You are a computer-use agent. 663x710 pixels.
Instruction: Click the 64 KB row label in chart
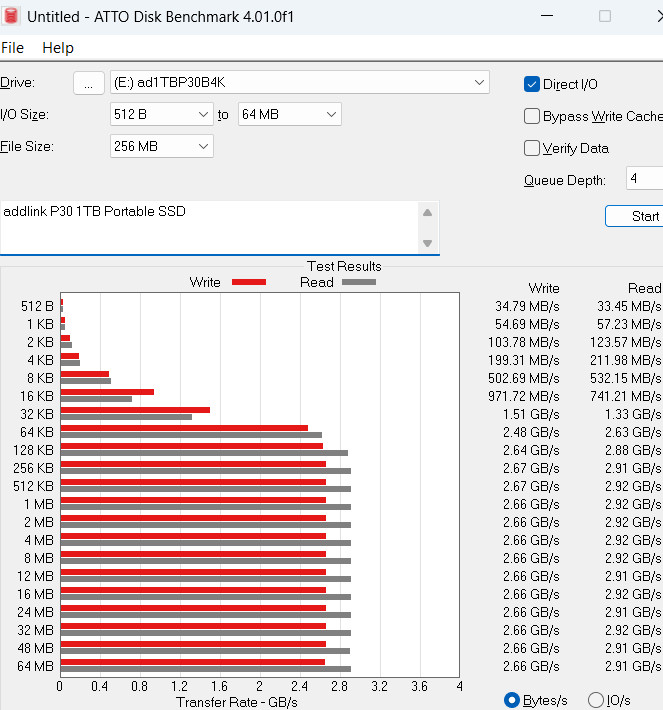click(37, 432)
